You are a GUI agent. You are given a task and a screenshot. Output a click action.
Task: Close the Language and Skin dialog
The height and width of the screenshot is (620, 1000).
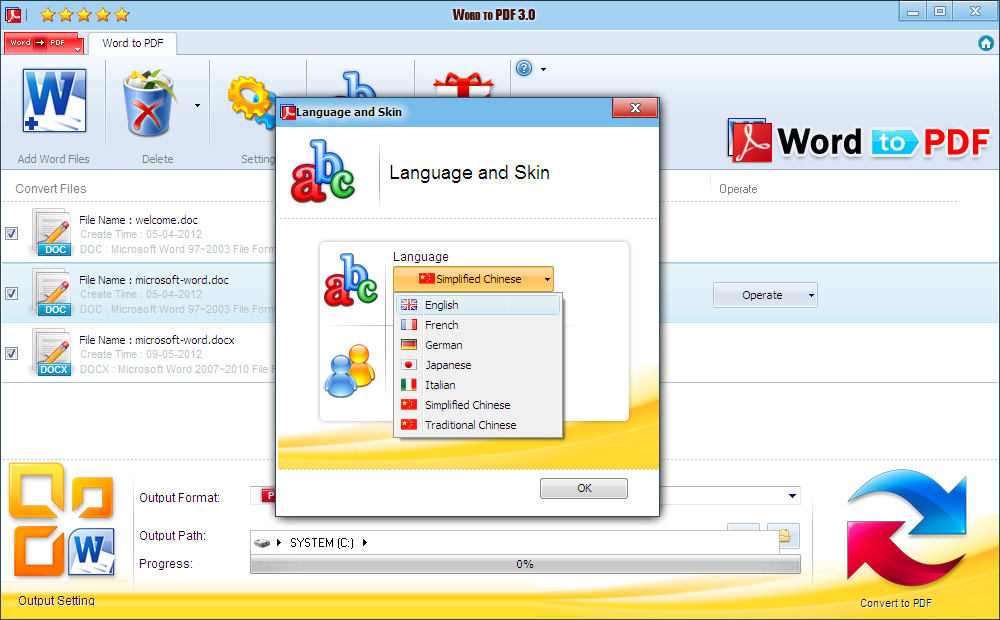(x=635, y=108)
